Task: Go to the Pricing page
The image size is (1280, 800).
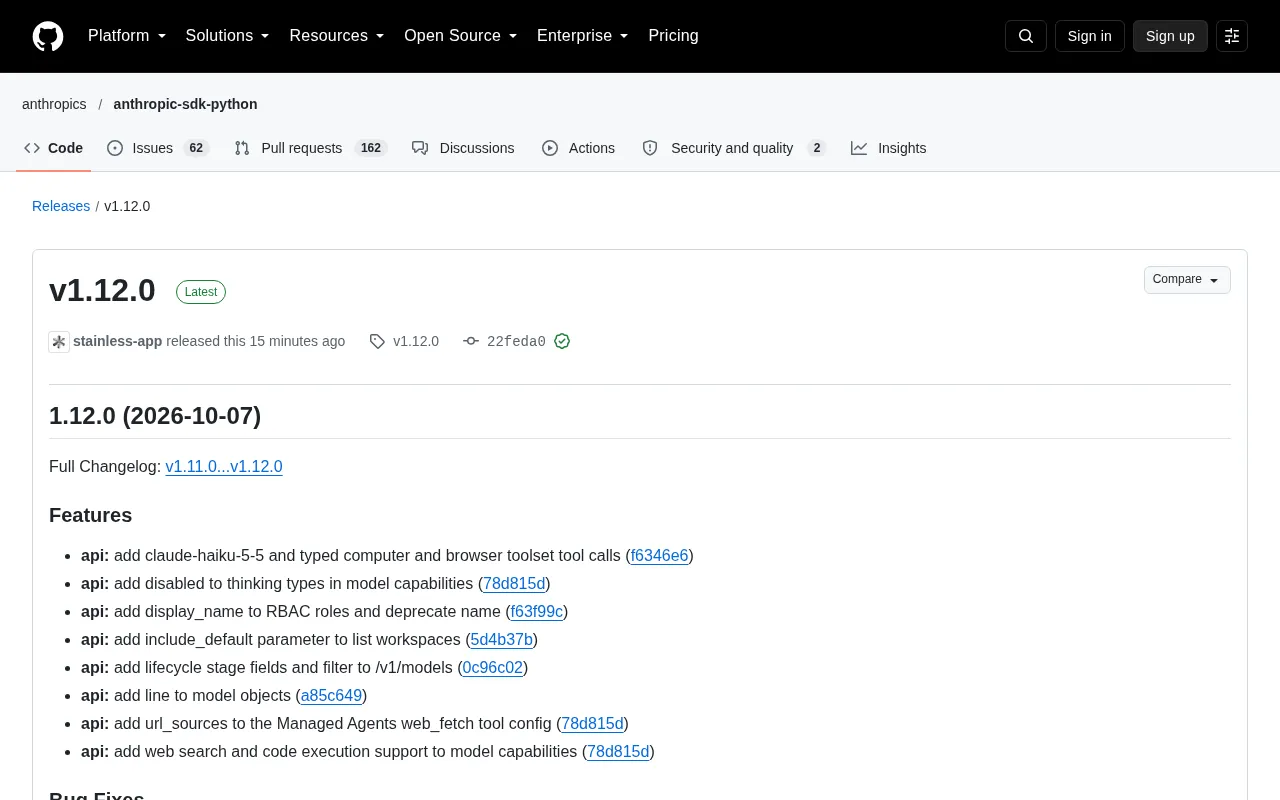Action: [x=673, y=36]
